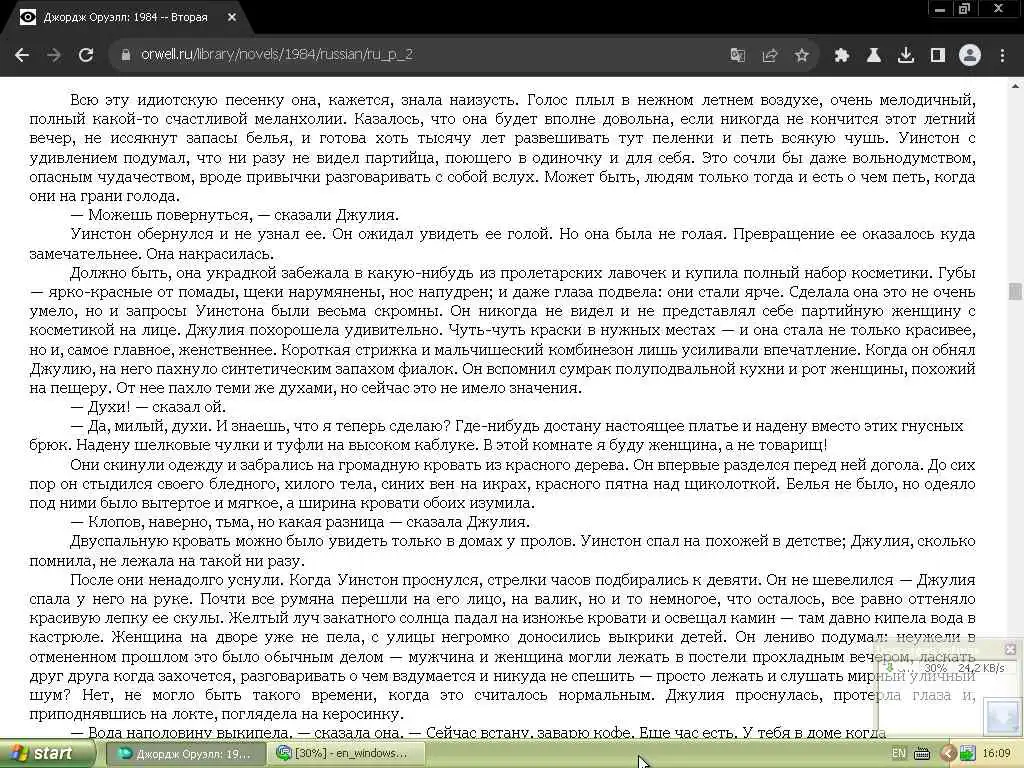Screen dimensions: 1024x768
Task: Bookmark this page with the star
Action: (x=802, y=56)
